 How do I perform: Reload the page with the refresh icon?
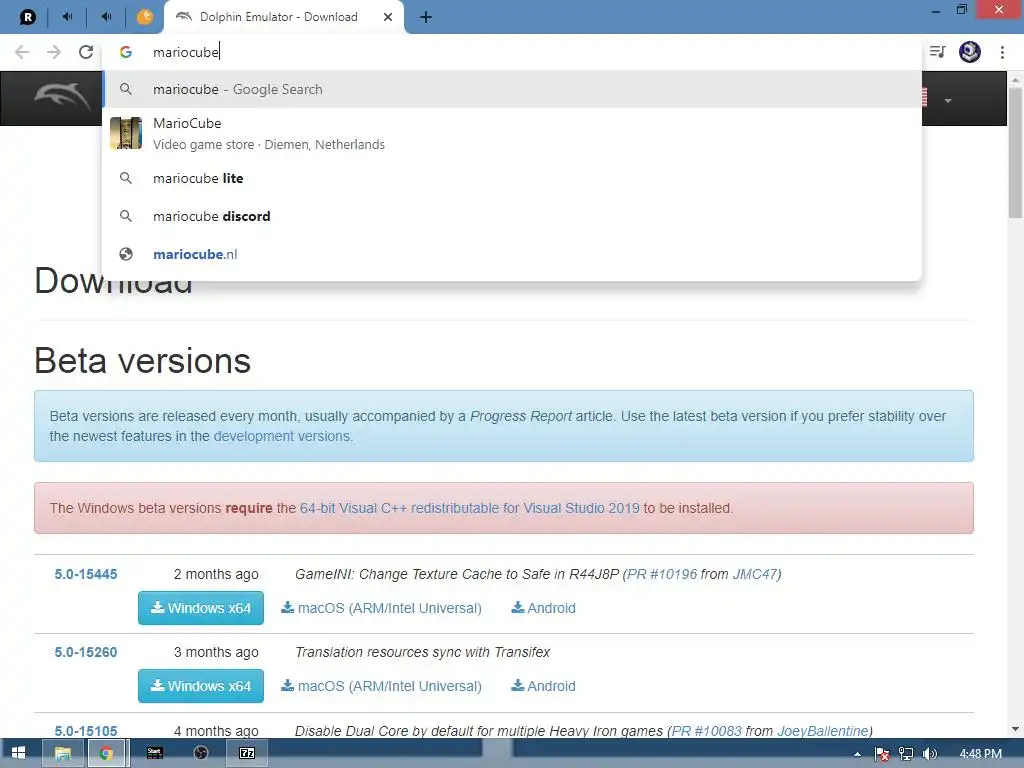pyautogui.click(x=86, y=52)
